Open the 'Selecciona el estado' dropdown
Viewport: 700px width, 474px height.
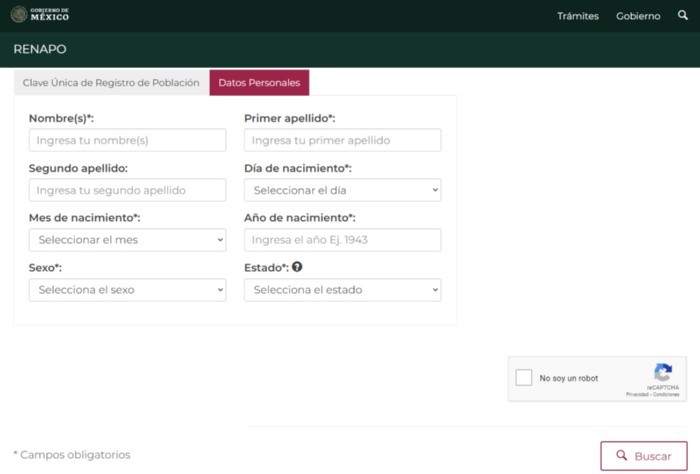pyautogui.click(x=342, y=290)
